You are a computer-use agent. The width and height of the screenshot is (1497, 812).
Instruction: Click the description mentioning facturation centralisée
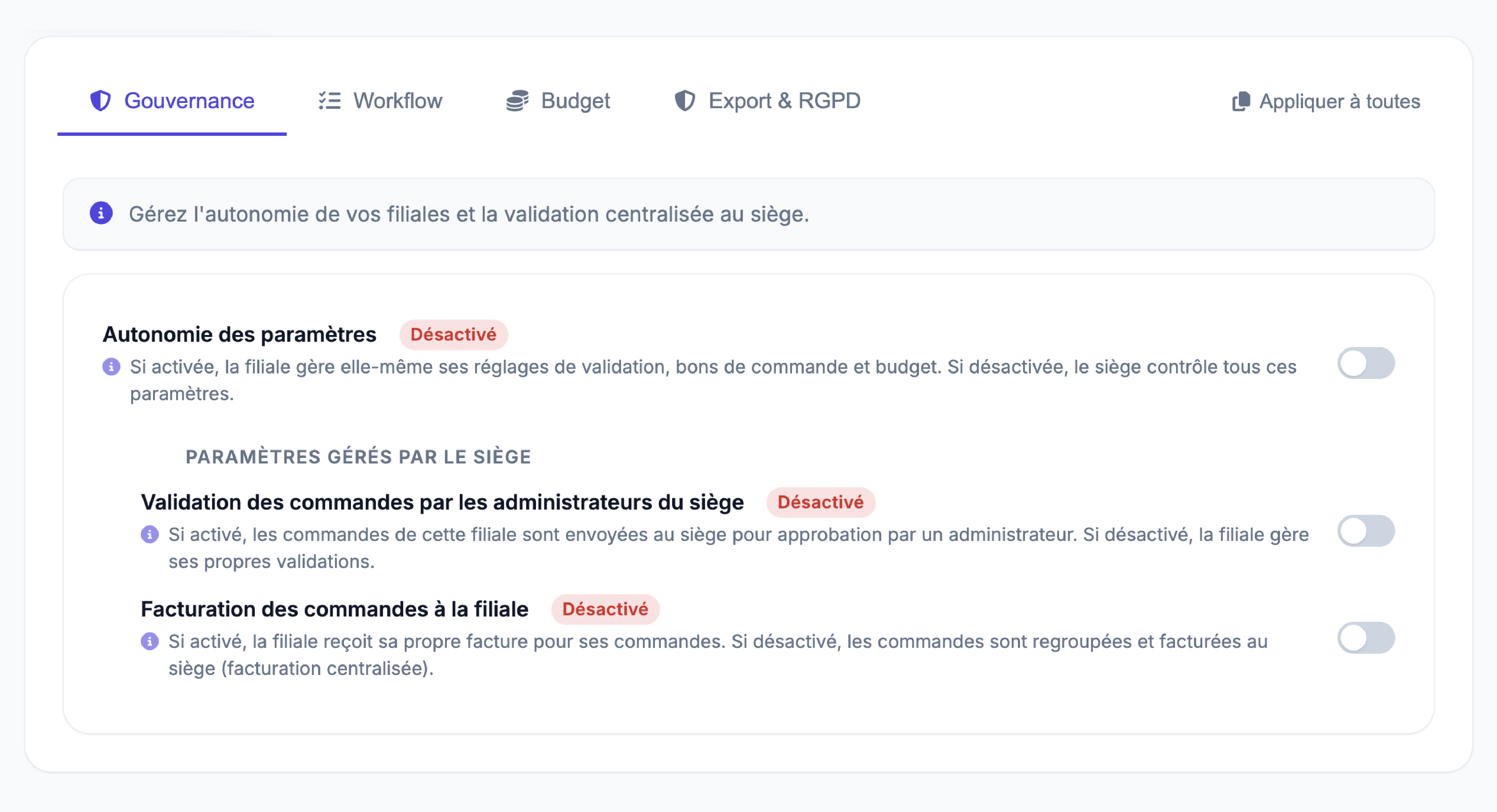click(x=718, y=654)
